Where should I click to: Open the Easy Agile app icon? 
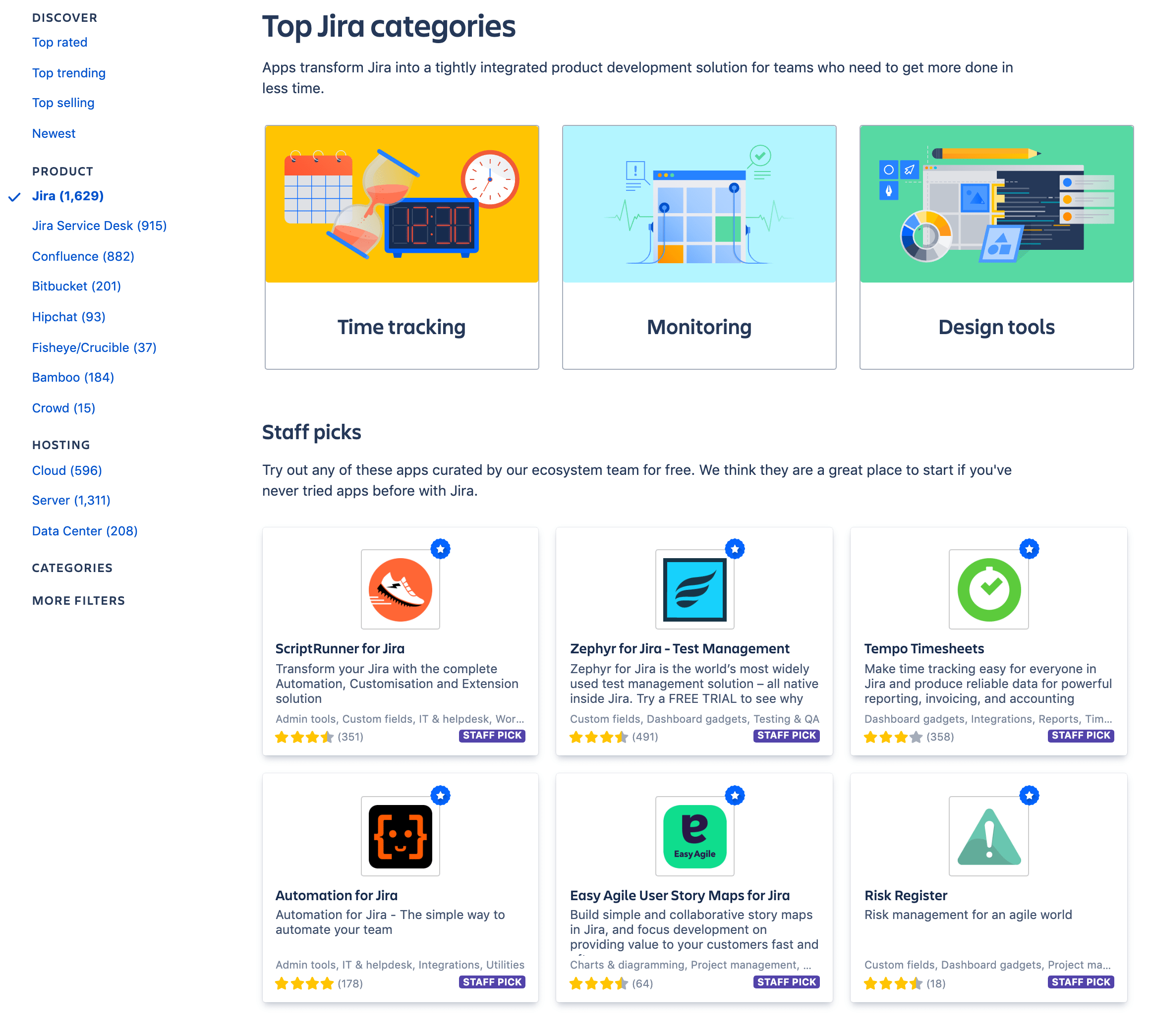click(694, 836)
